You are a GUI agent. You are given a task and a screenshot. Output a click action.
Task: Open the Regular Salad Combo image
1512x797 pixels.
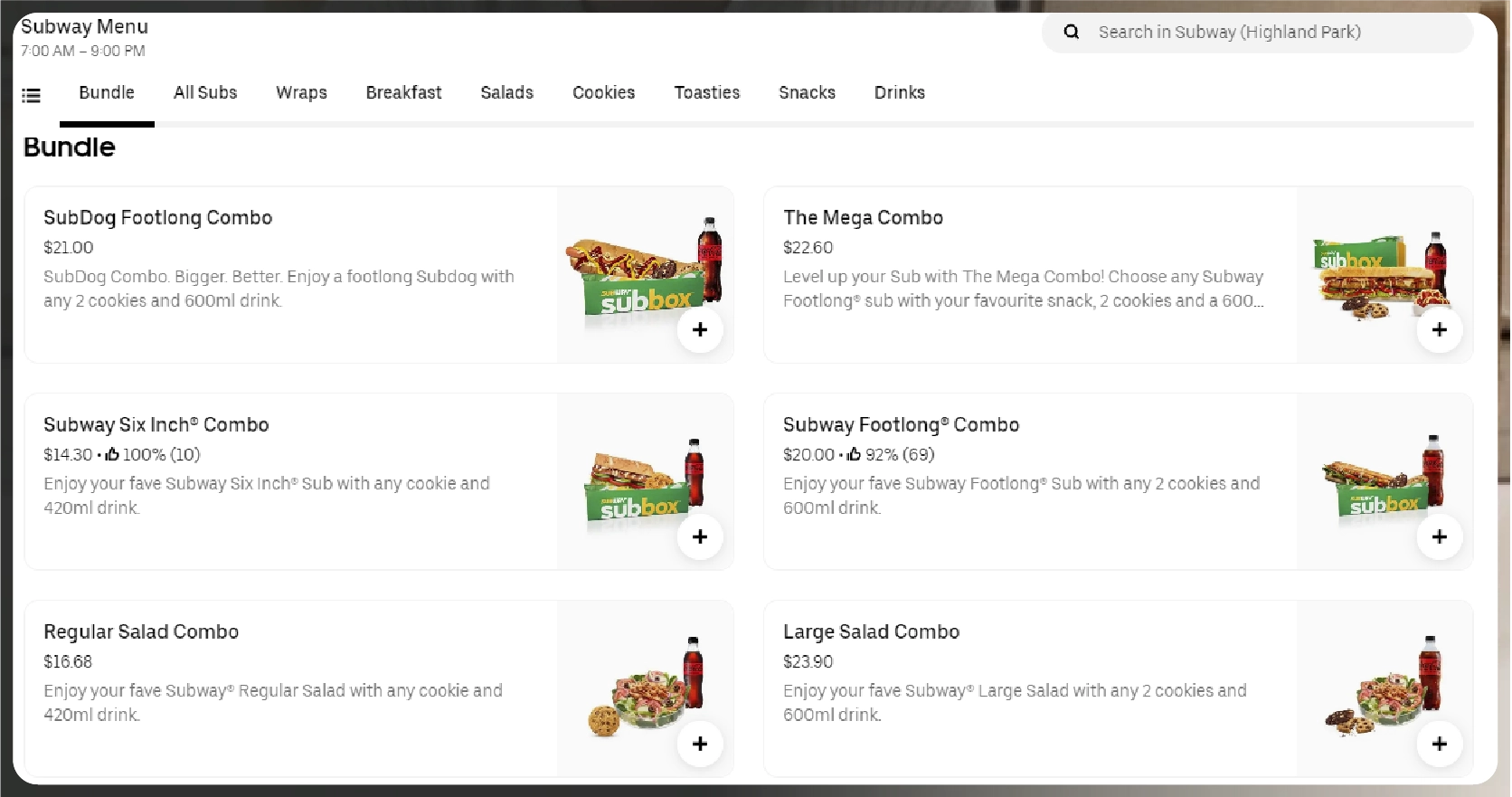click(645, 688)
